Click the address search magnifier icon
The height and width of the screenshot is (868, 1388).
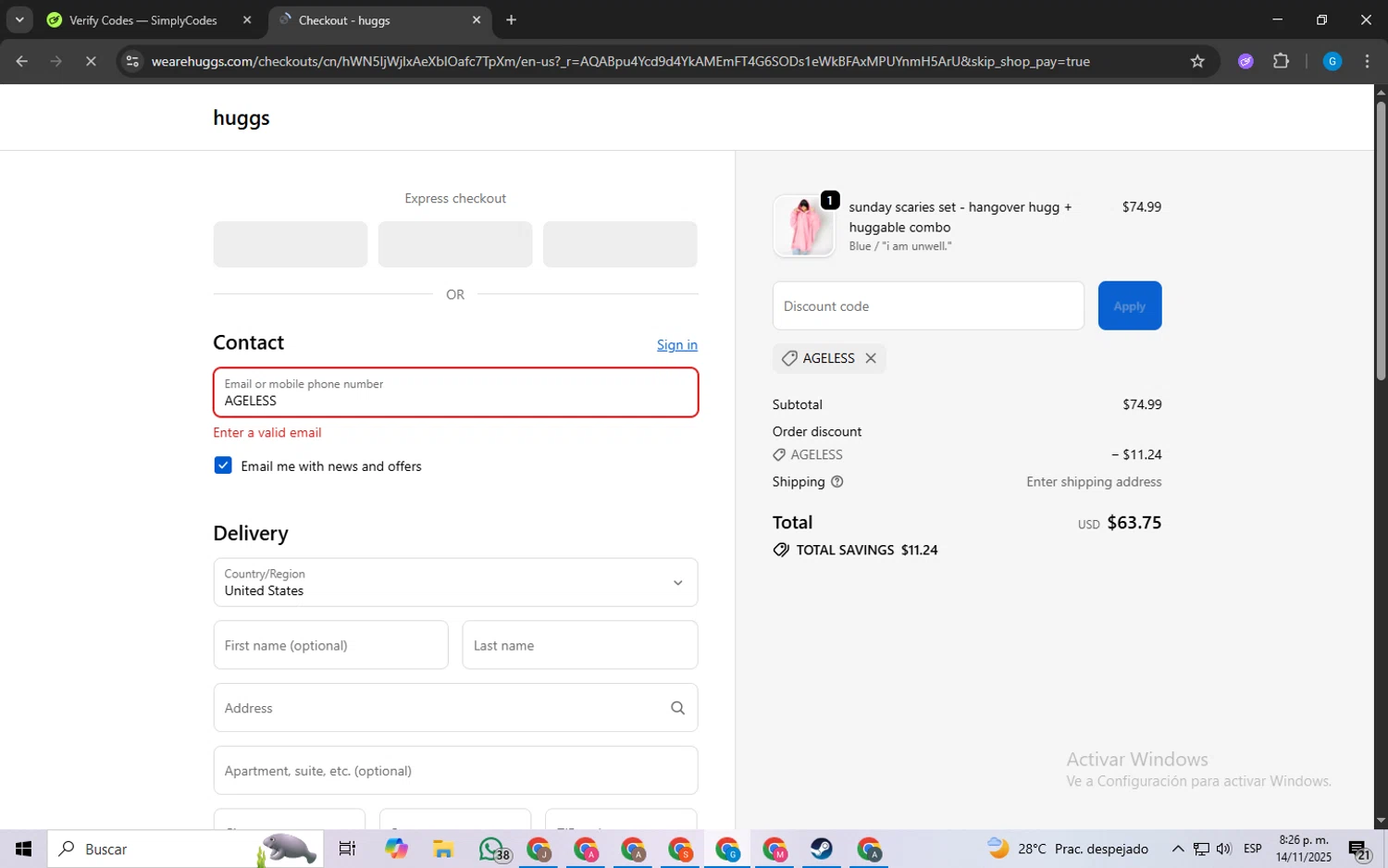coord(677,708)
